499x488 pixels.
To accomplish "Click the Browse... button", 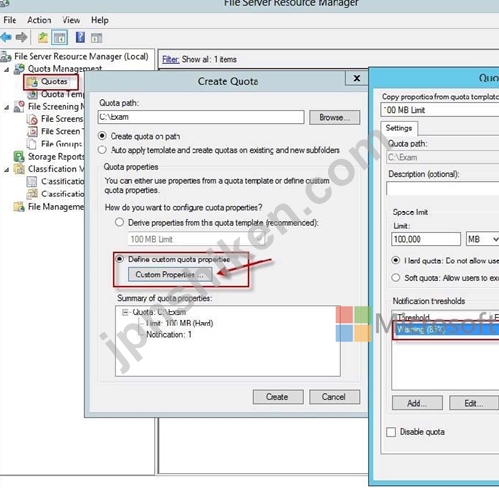I will (335, 117).
